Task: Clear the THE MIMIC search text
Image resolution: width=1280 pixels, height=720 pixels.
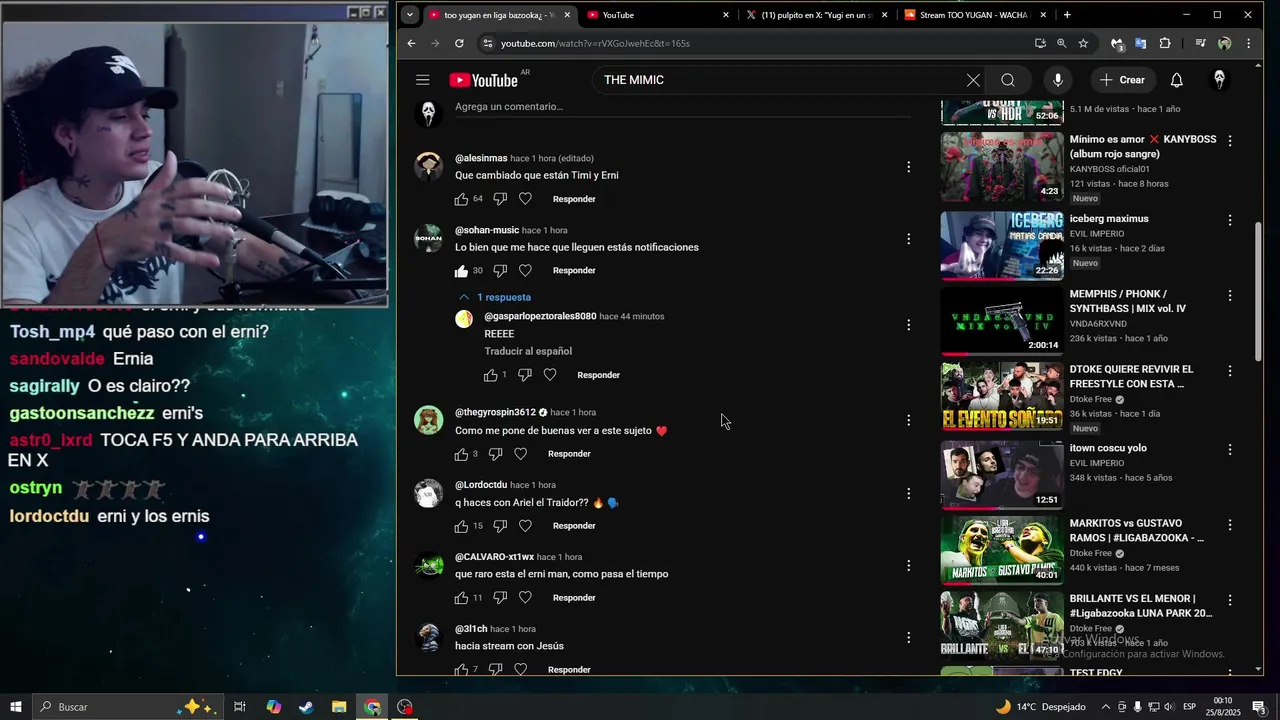Action: coord(973,80)
